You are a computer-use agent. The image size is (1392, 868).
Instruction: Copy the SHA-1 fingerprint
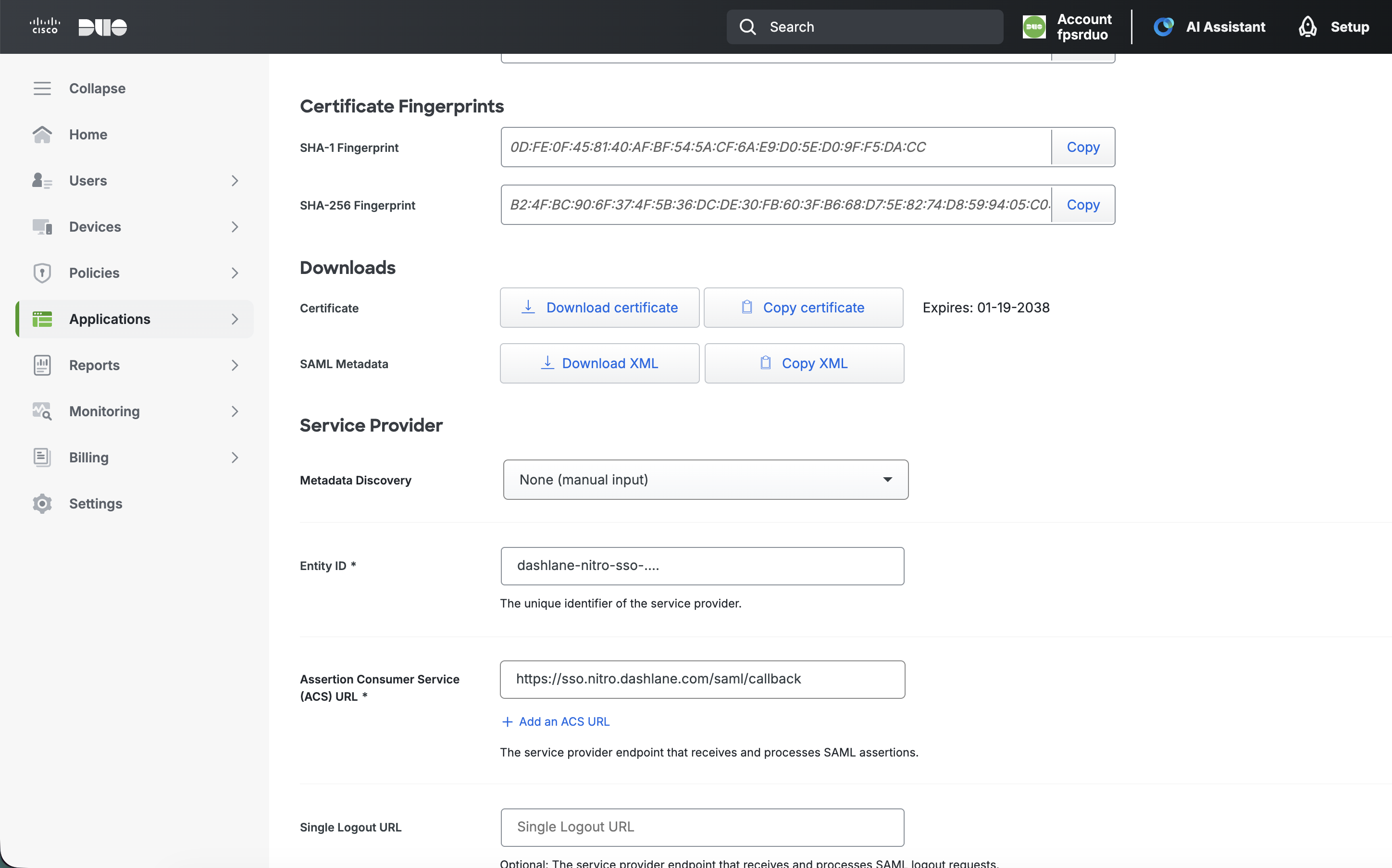[x=1082, y=147]
